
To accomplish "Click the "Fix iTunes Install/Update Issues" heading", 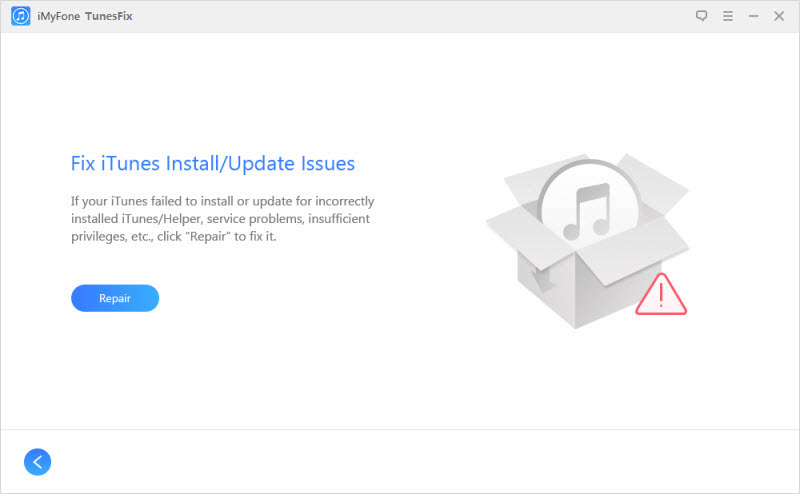I will [x=213, y=163].
